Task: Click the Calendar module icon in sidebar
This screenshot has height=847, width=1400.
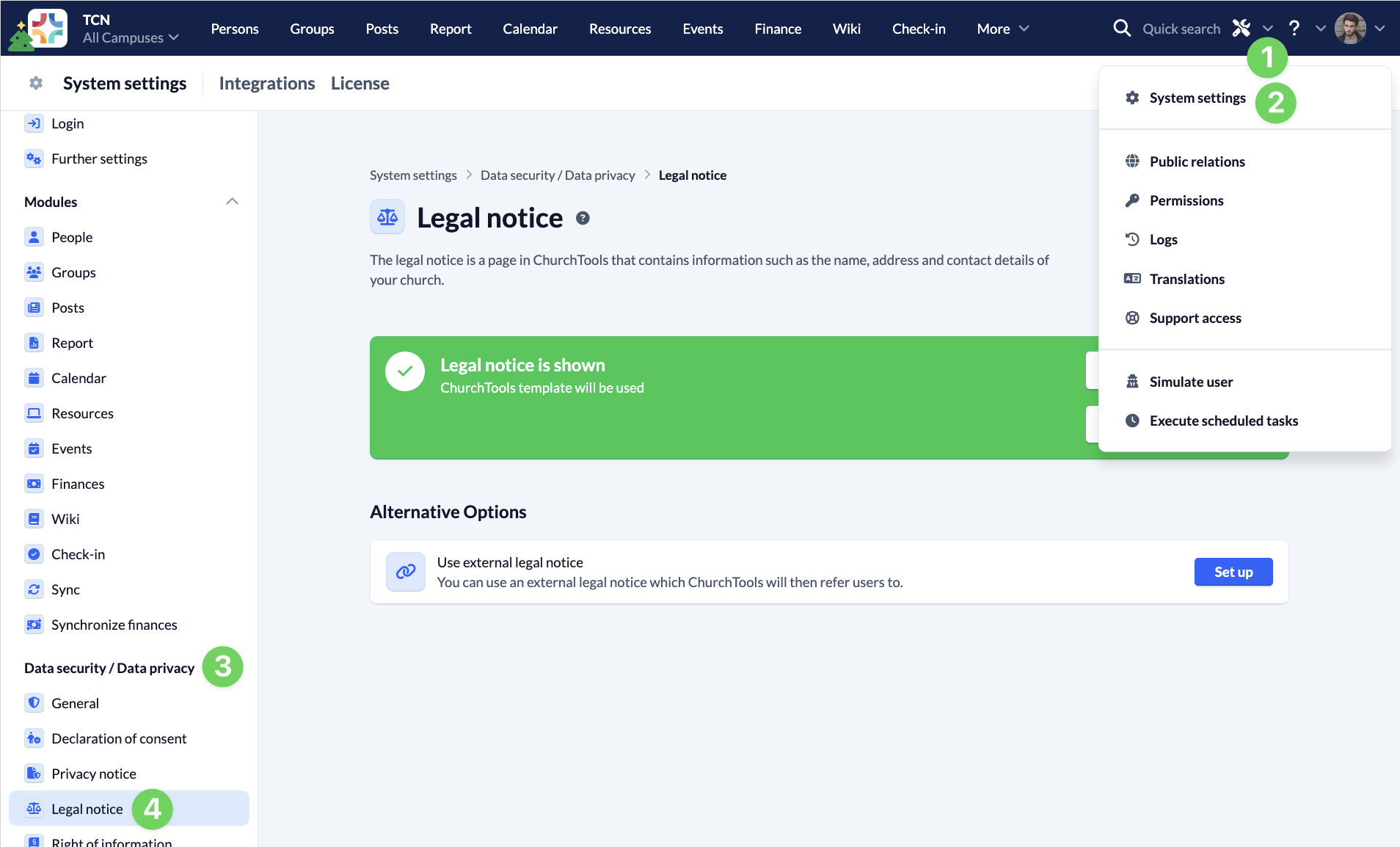Action: [x=34, y=378]
